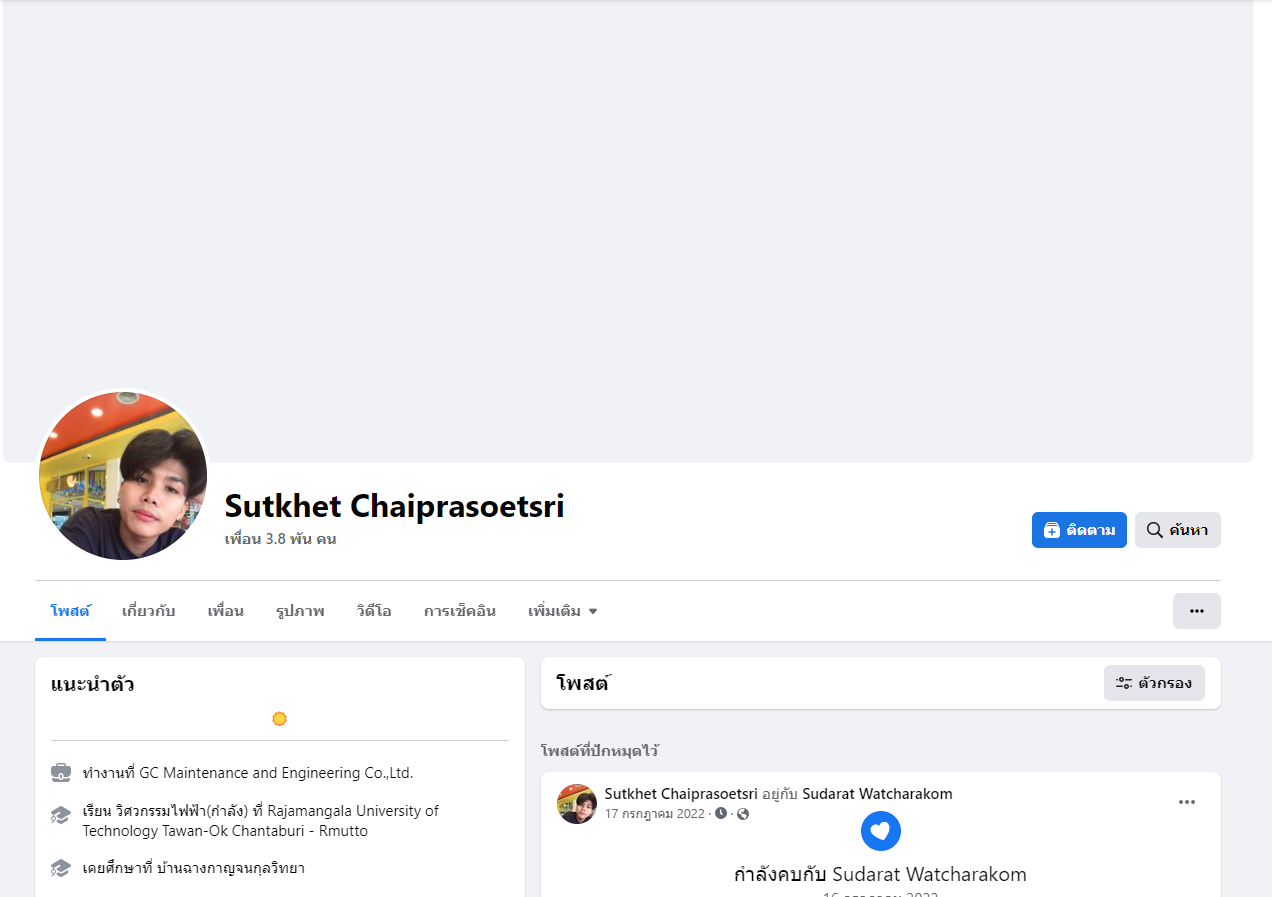Click the graduation cap icon beside เคยศึกษาที่
Screen dimensions: 1272x897
tap(61, 868)
